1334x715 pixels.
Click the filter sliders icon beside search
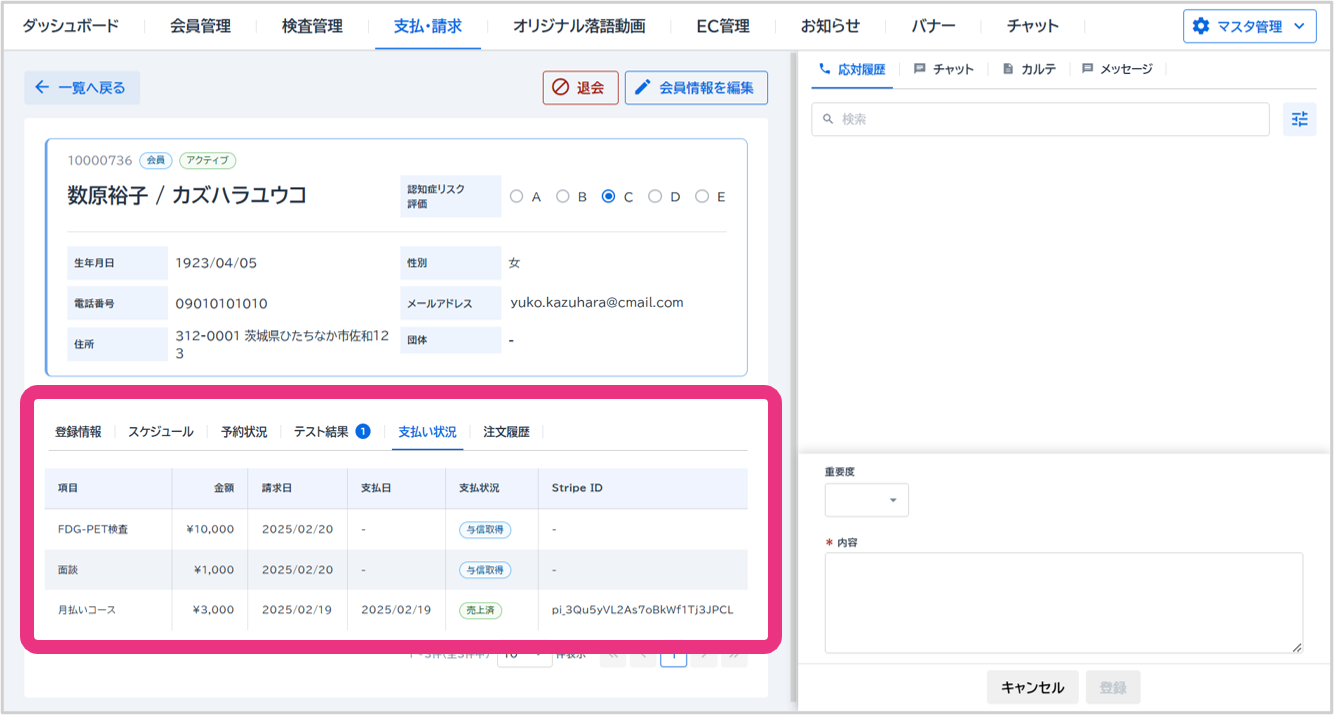pyautogui.click(x=1299, y=119)
